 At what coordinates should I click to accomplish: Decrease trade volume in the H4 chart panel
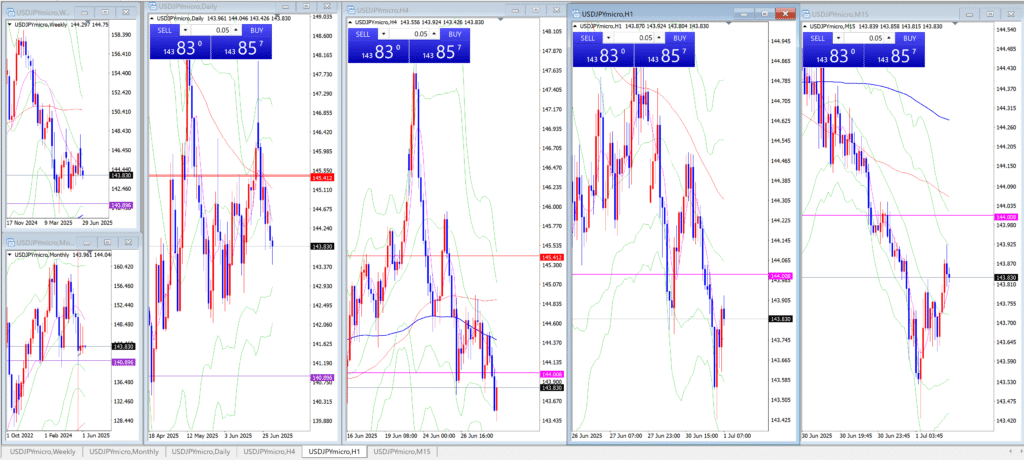pos(383,35)
